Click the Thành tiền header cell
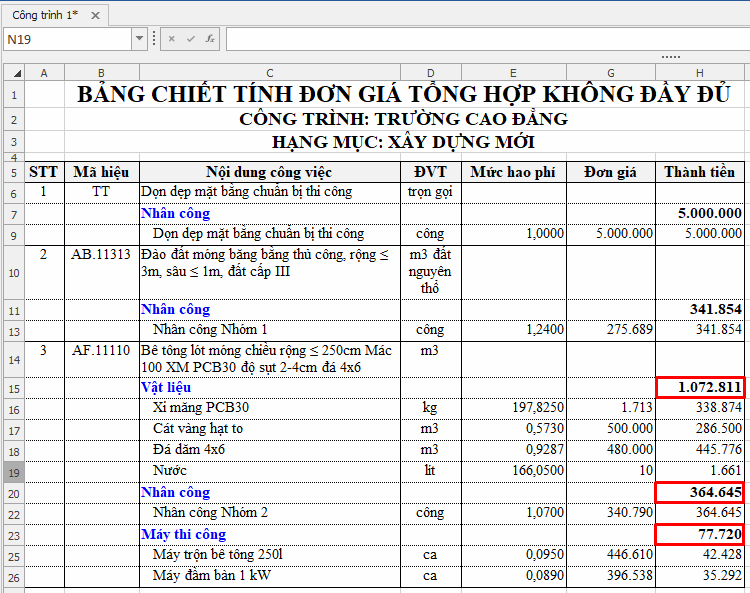 pos(700,172)
